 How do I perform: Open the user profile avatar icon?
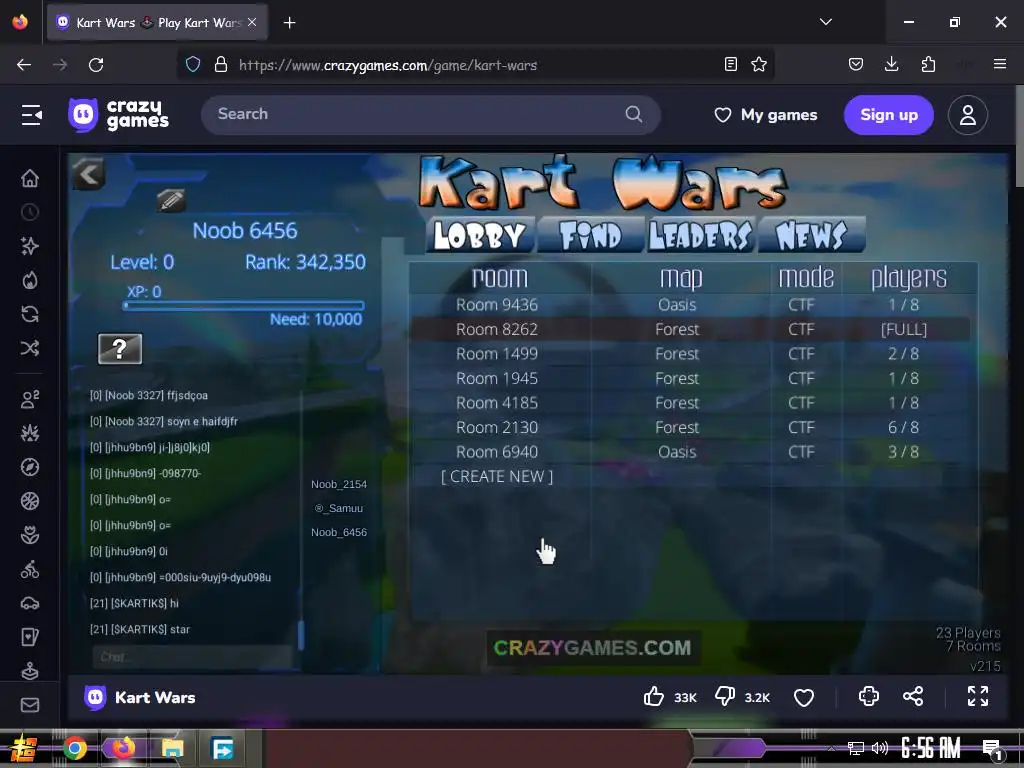tap(967, 115)
